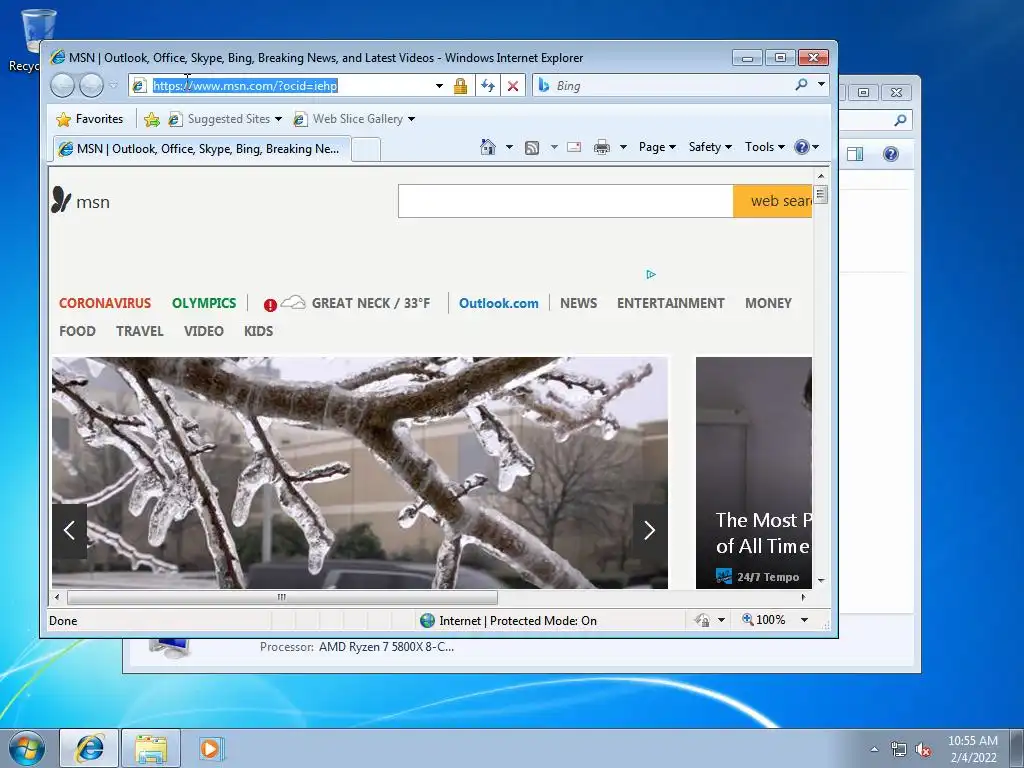Open the search provider dropdown arrow
Image resolution: width=1024 pixels, height=768 pixels.
click(821, 84)
